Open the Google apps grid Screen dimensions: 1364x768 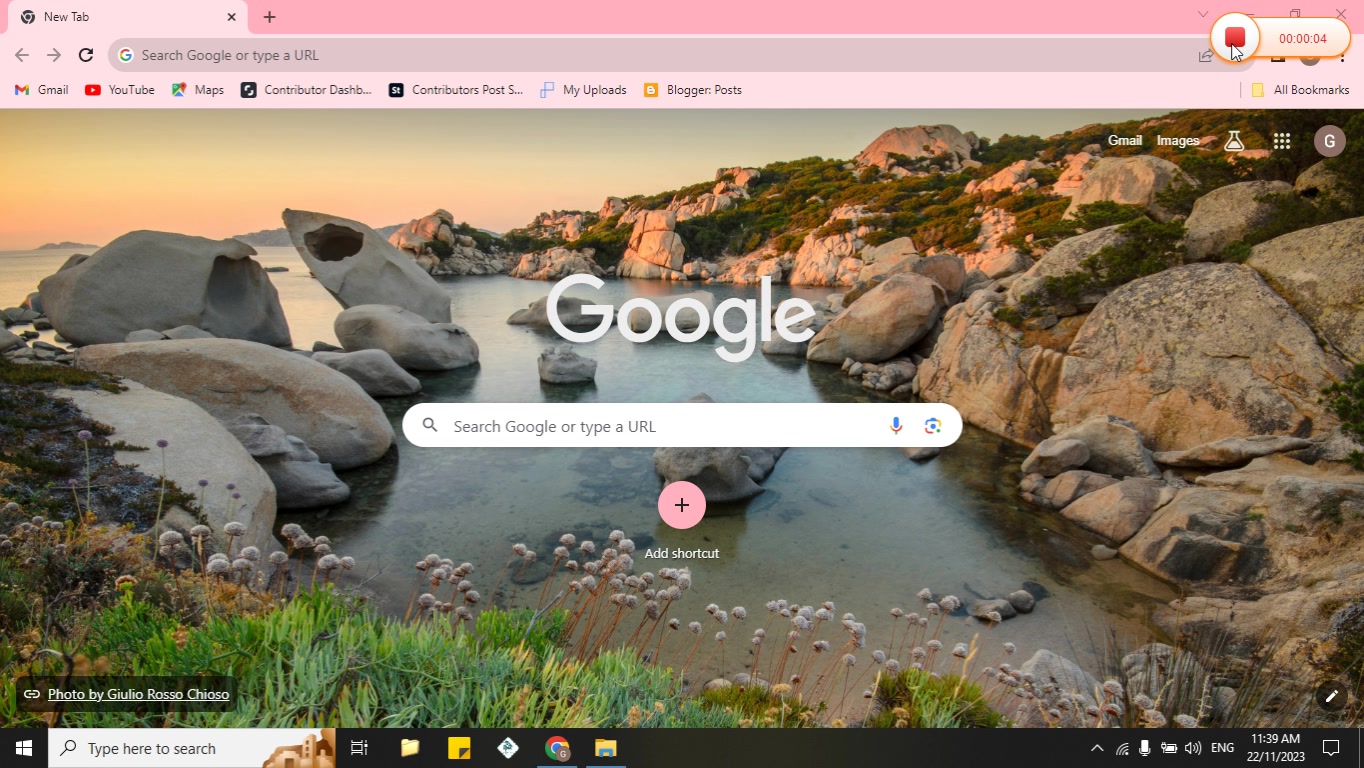pyautogui.click(x=1282, y=141)
